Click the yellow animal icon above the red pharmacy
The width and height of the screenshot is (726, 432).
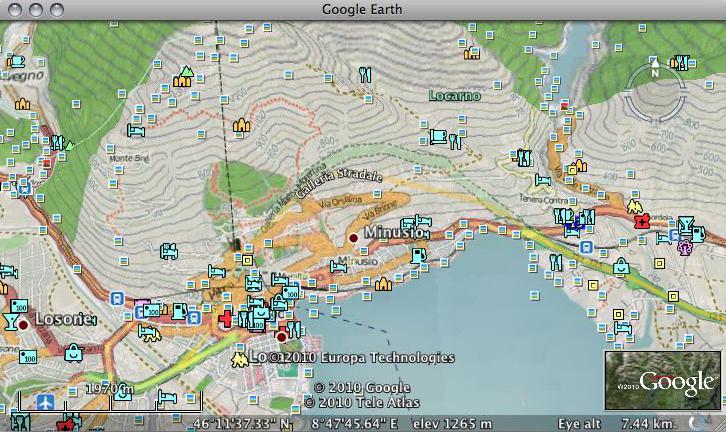point(635,206)
